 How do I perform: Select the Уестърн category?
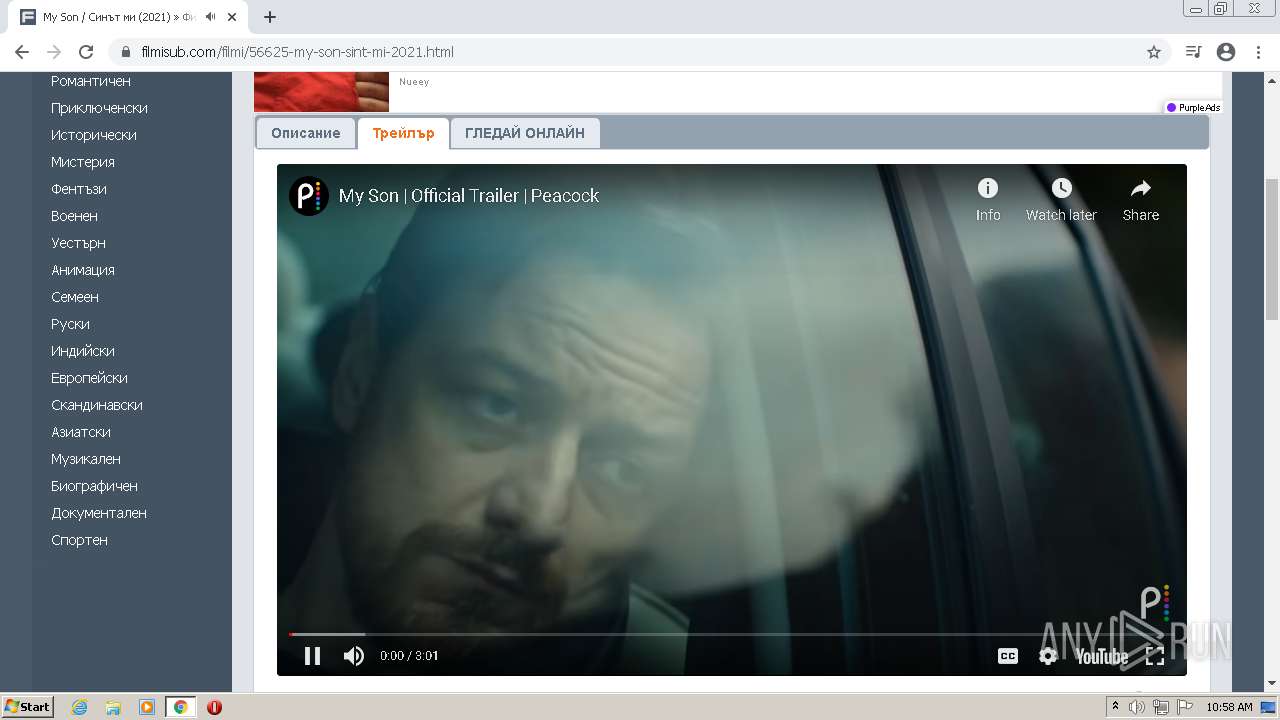78,243
